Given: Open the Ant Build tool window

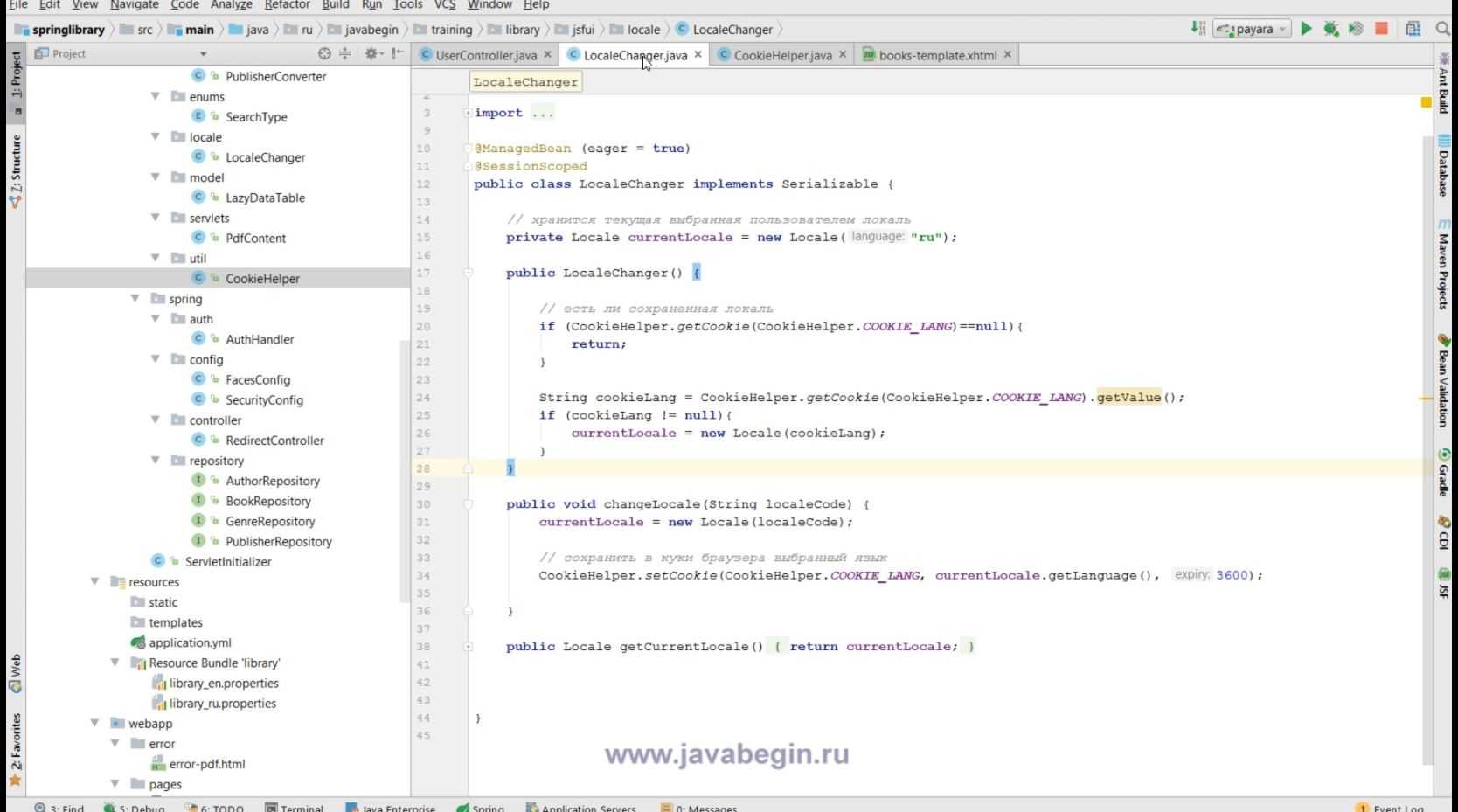Looking at the screenshot, I should [x=1444, y=84].
